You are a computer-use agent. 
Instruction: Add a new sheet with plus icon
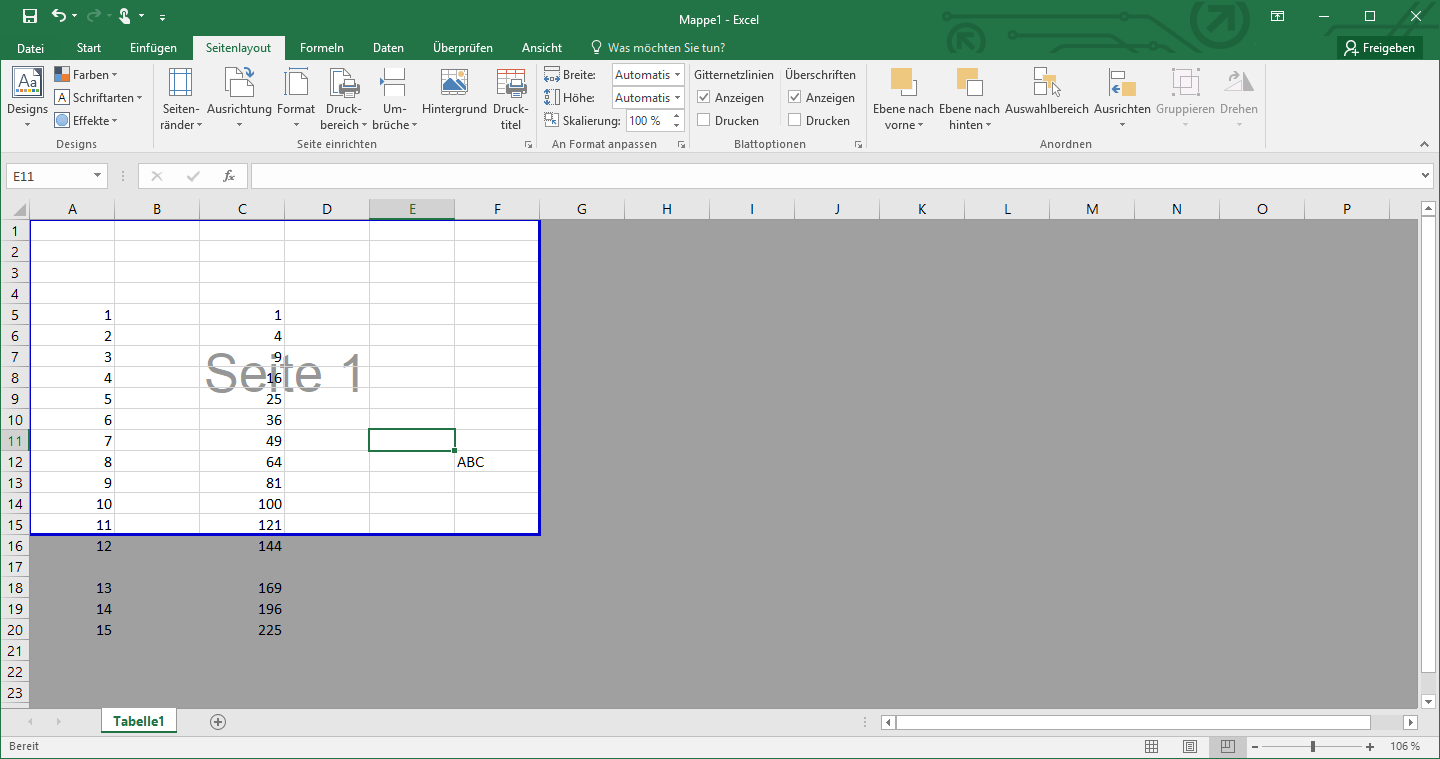(x=218, y=721)
